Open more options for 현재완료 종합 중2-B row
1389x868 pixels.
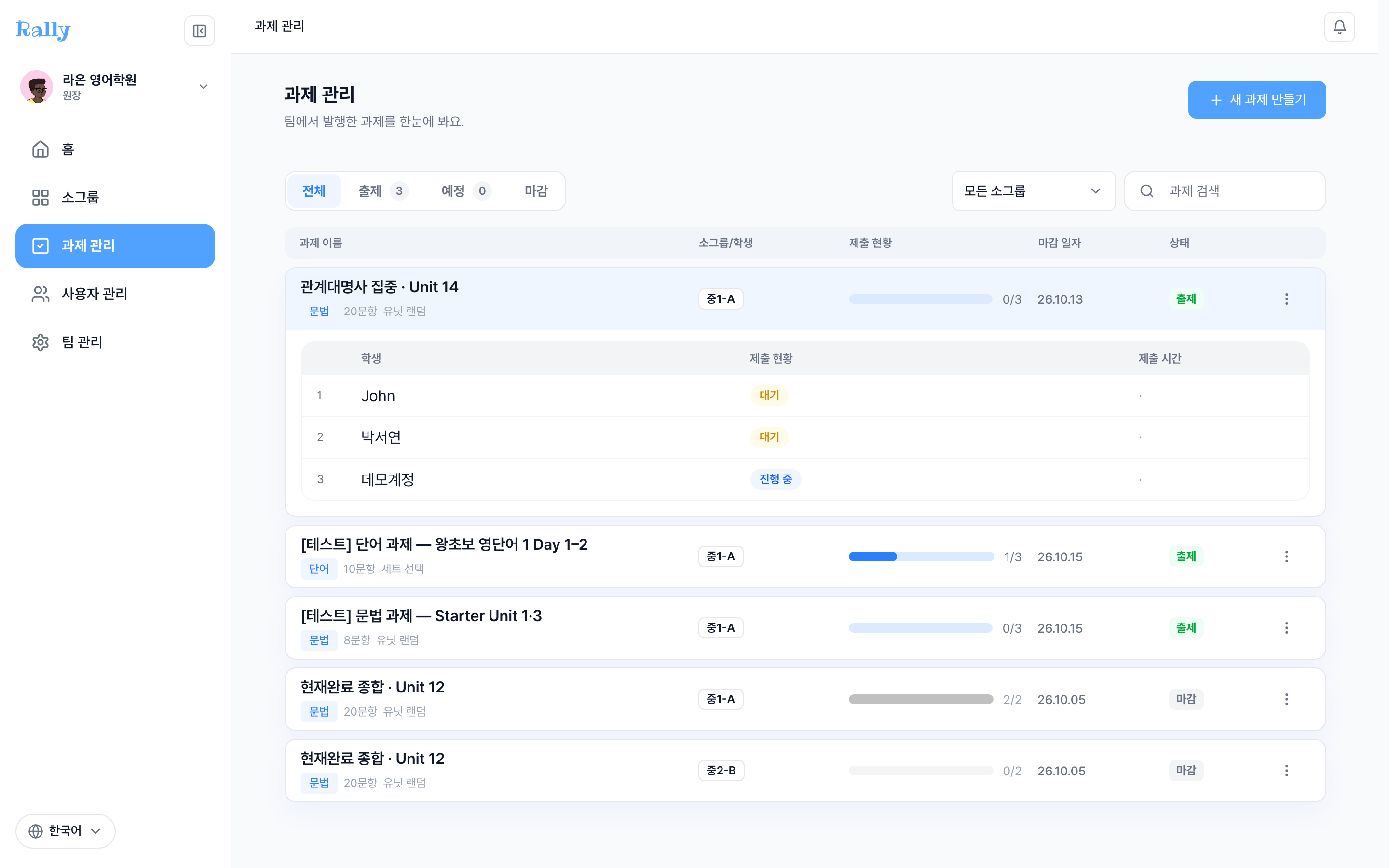click(1286, 771)
